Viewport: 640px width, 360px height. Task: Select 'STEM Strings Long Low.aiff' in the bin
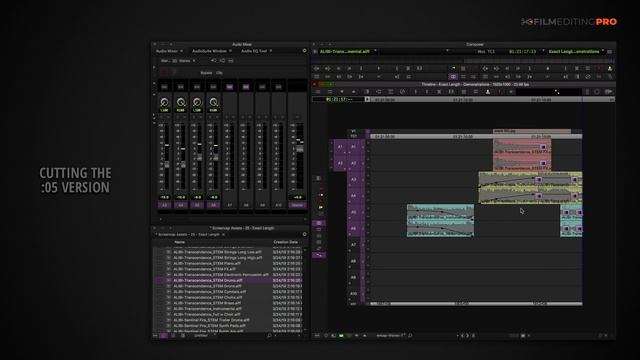pyautogui.click(x=218, y=252)
